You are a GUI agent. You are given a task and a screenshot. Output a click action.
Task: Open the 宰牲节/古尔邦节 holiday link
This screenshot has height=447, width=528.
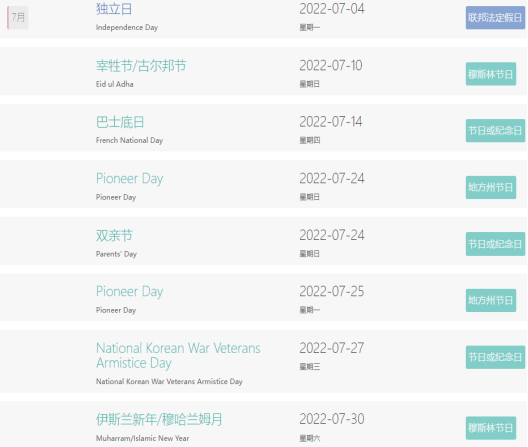[x=141, y=66]
